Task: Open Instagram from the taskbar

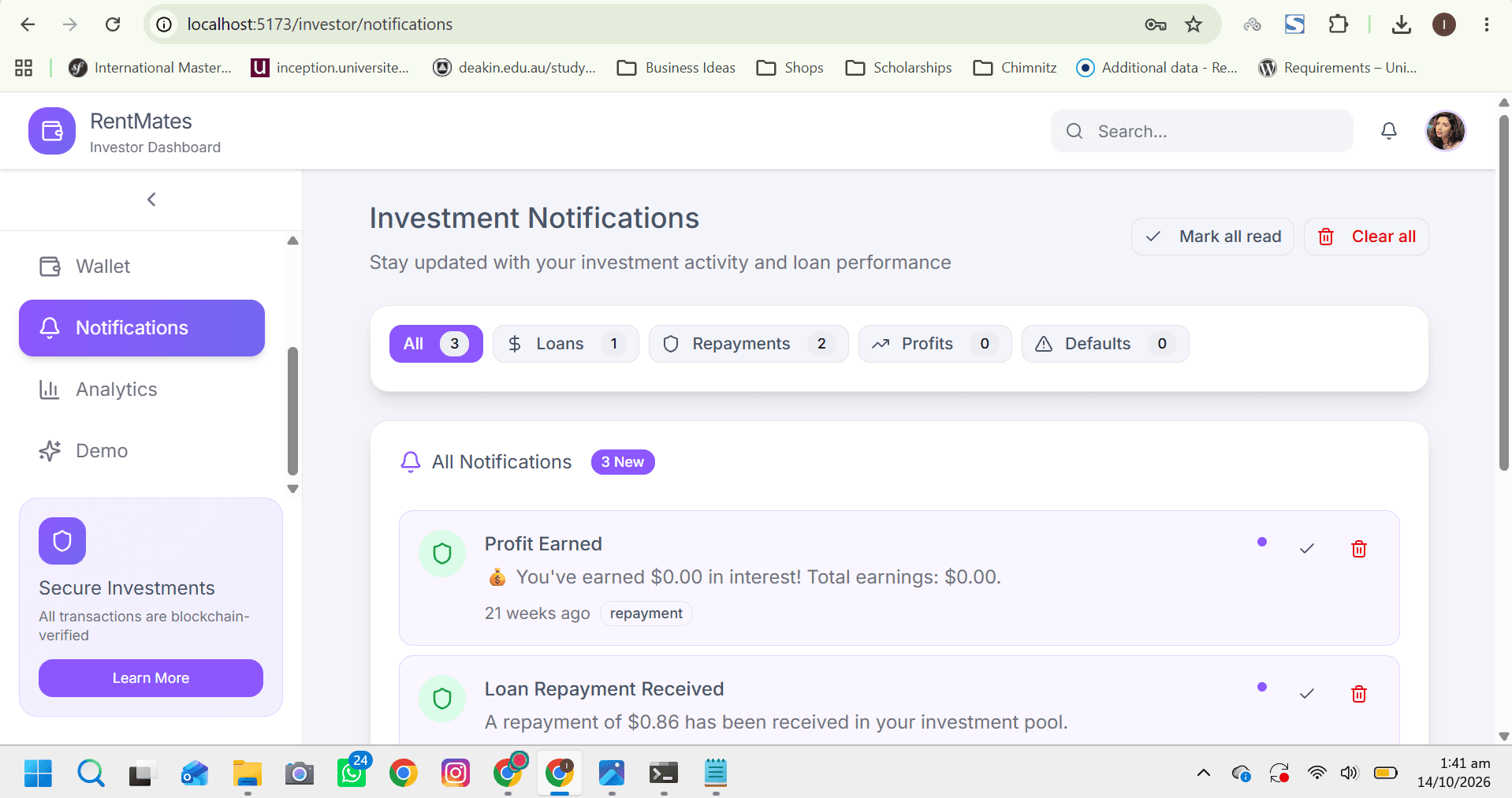Action: 456,774
